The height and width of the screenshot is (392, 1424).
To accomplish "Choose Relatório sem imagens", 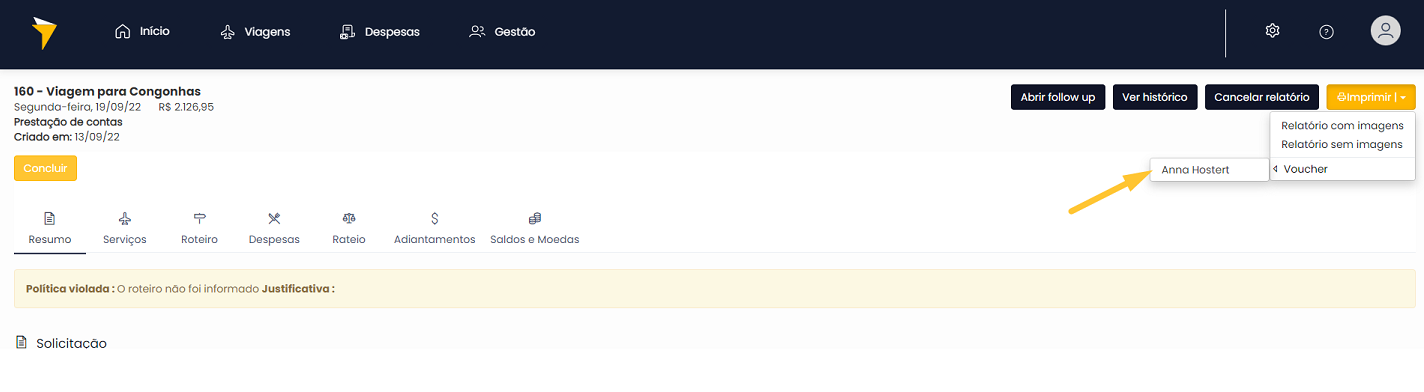I will point(1342,144).
